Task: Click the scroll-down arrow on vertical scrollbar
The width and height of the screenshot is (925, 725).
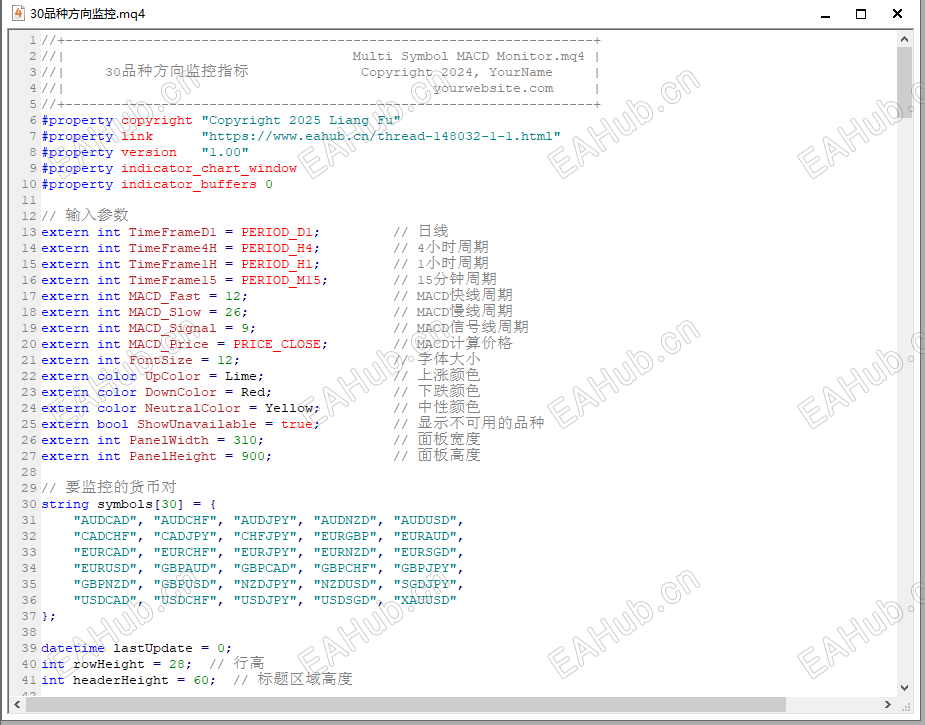Action: pos(903,689)
